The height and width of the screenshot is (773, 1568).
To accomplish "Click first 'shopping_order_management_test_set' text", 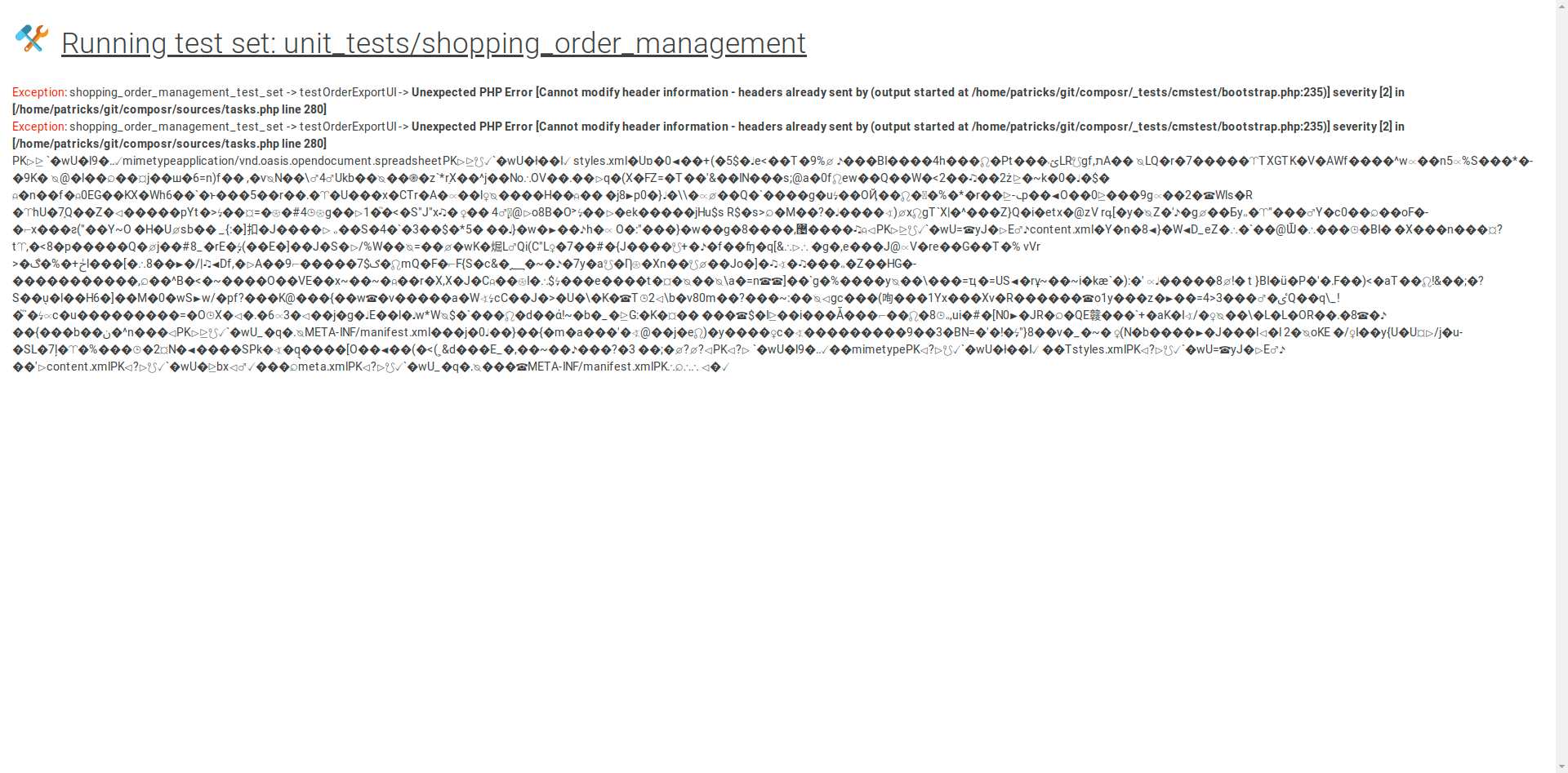I will point(176,92).
